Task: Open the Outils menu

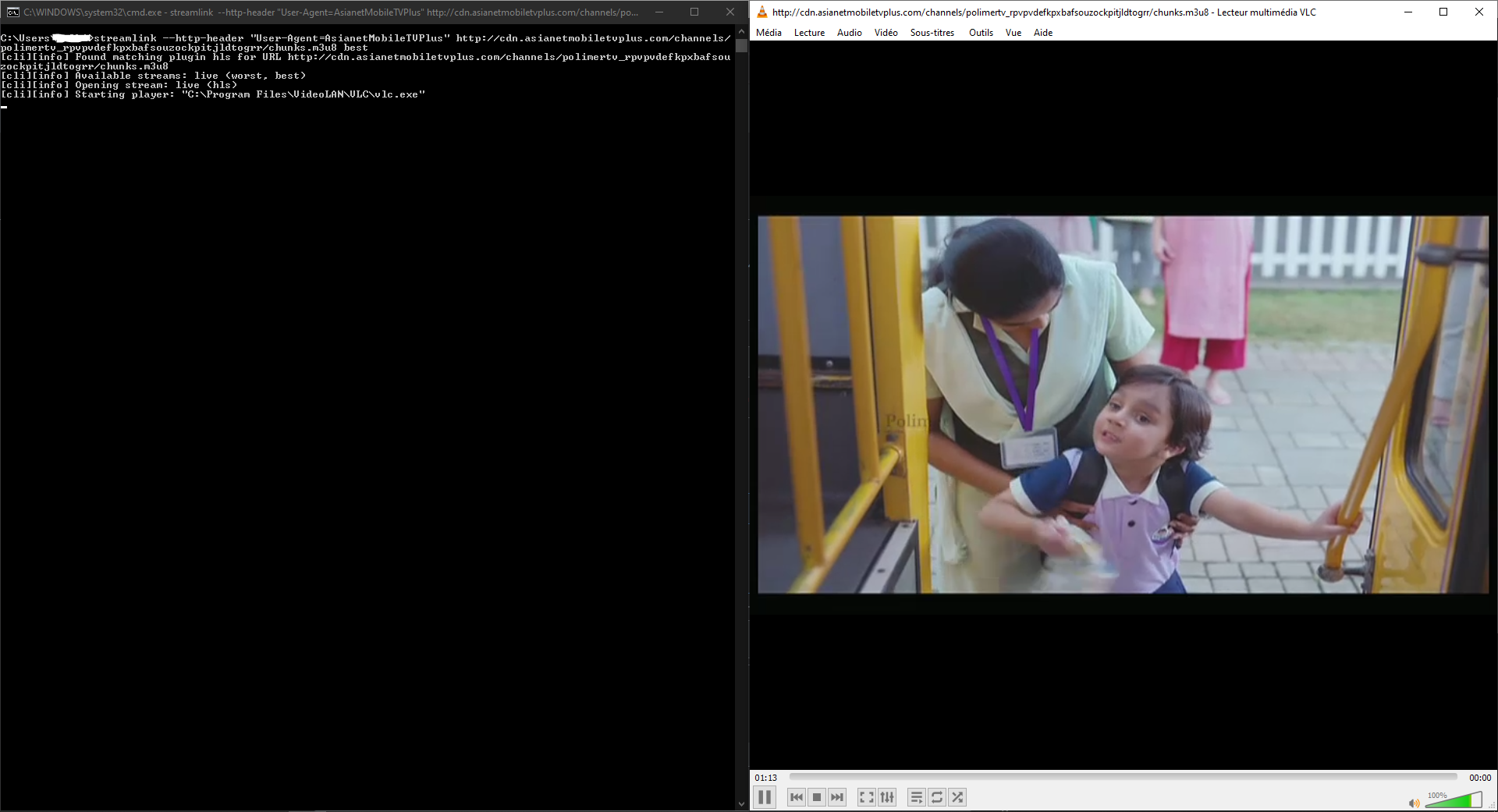Action: [x=980, y=33]
